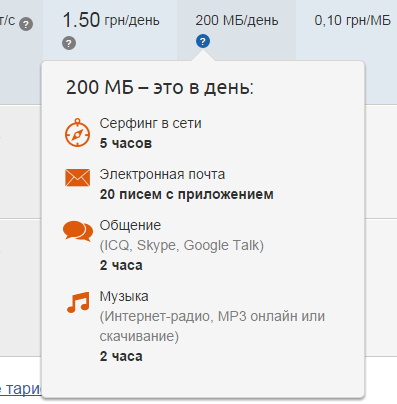Click the Серфинг в сети label
This screenshot has height=404, width=397.
(x=150, y=123)
